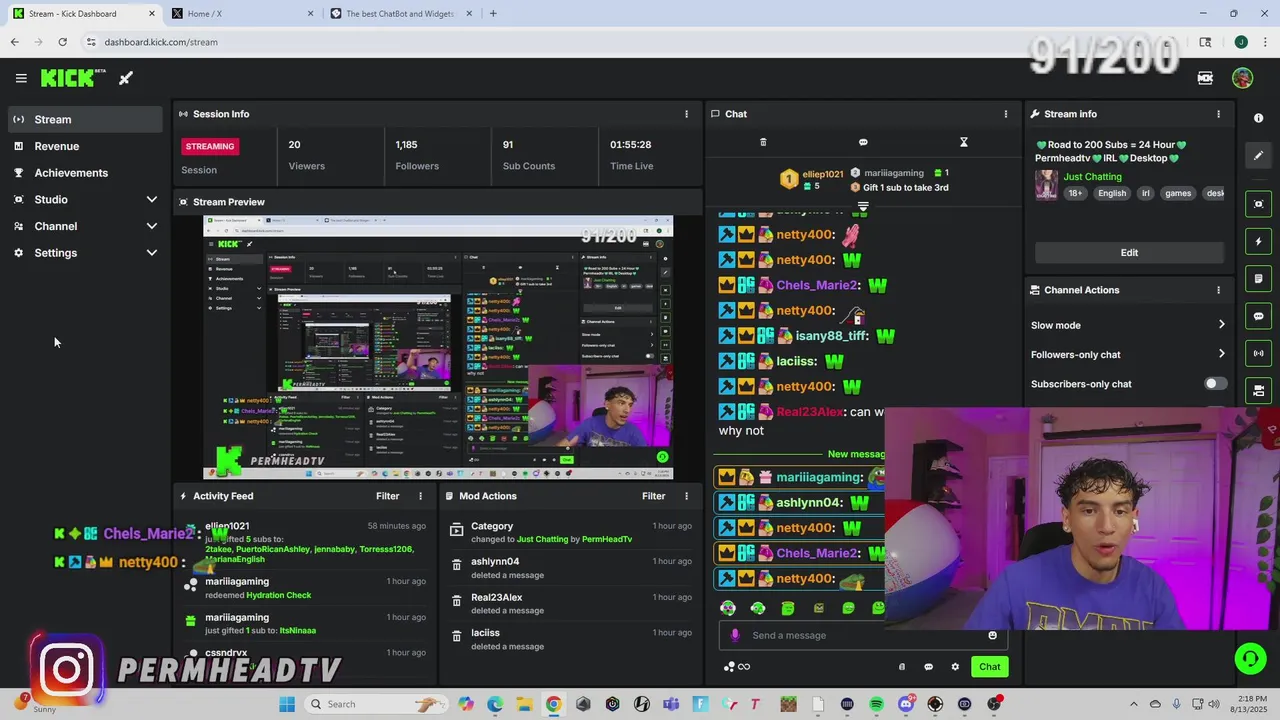Click the broadcast signal icon in right sidebar
The width and height of the screenshot is (1280, 720).
coord(1258,353)
